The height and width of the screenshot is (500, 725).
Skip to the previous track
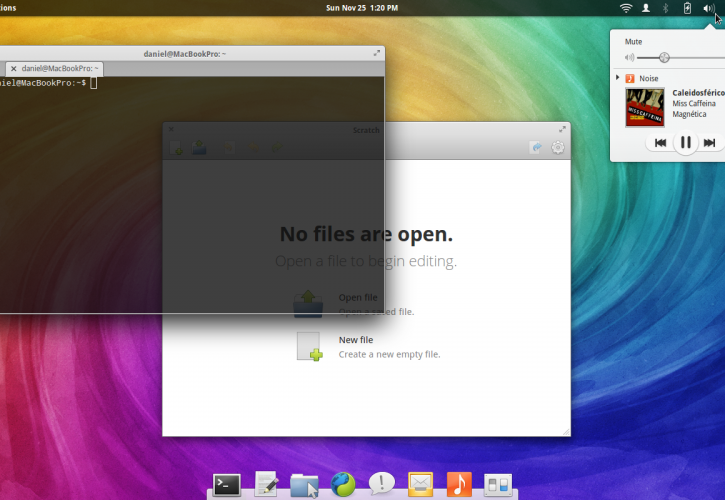coord(660,142)
